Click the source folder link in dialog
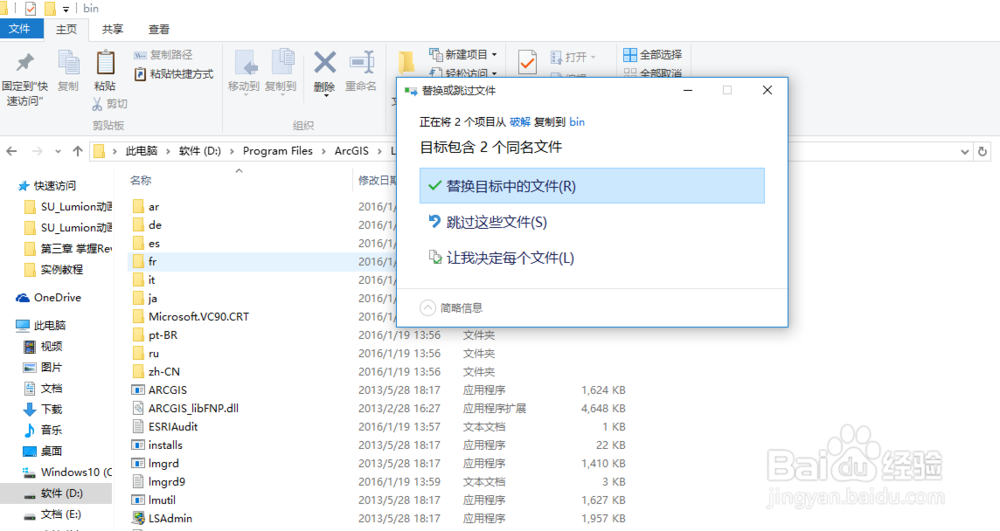 click(520, 122)
